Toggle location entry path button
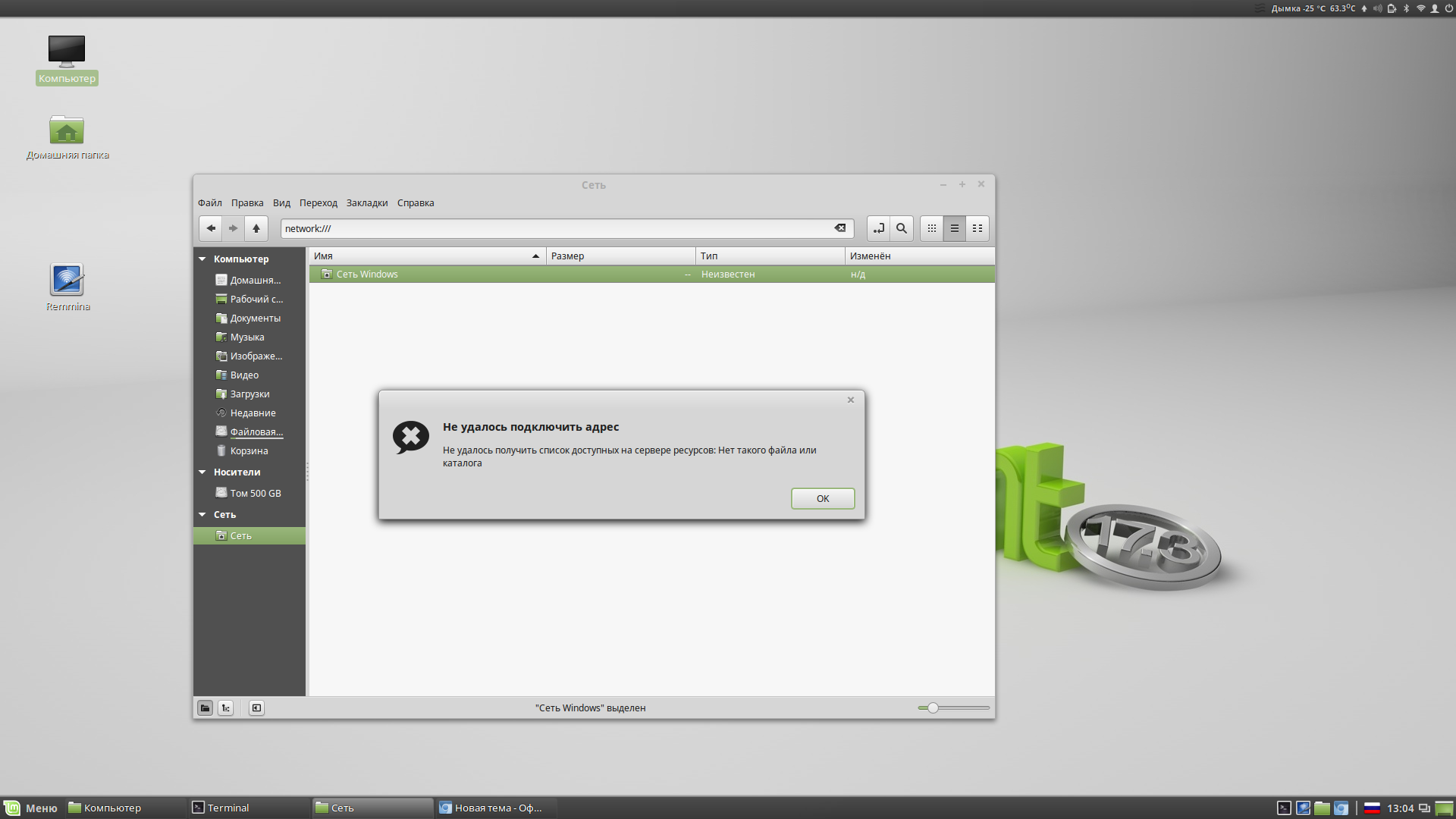 tap(878, 228)
